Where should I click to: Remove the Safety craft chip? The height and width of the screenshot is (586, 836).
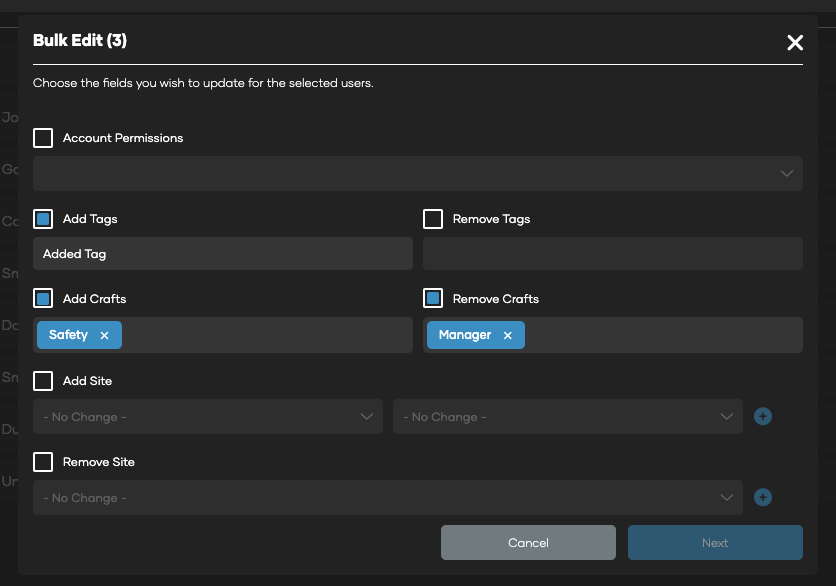tap(104, 335)
